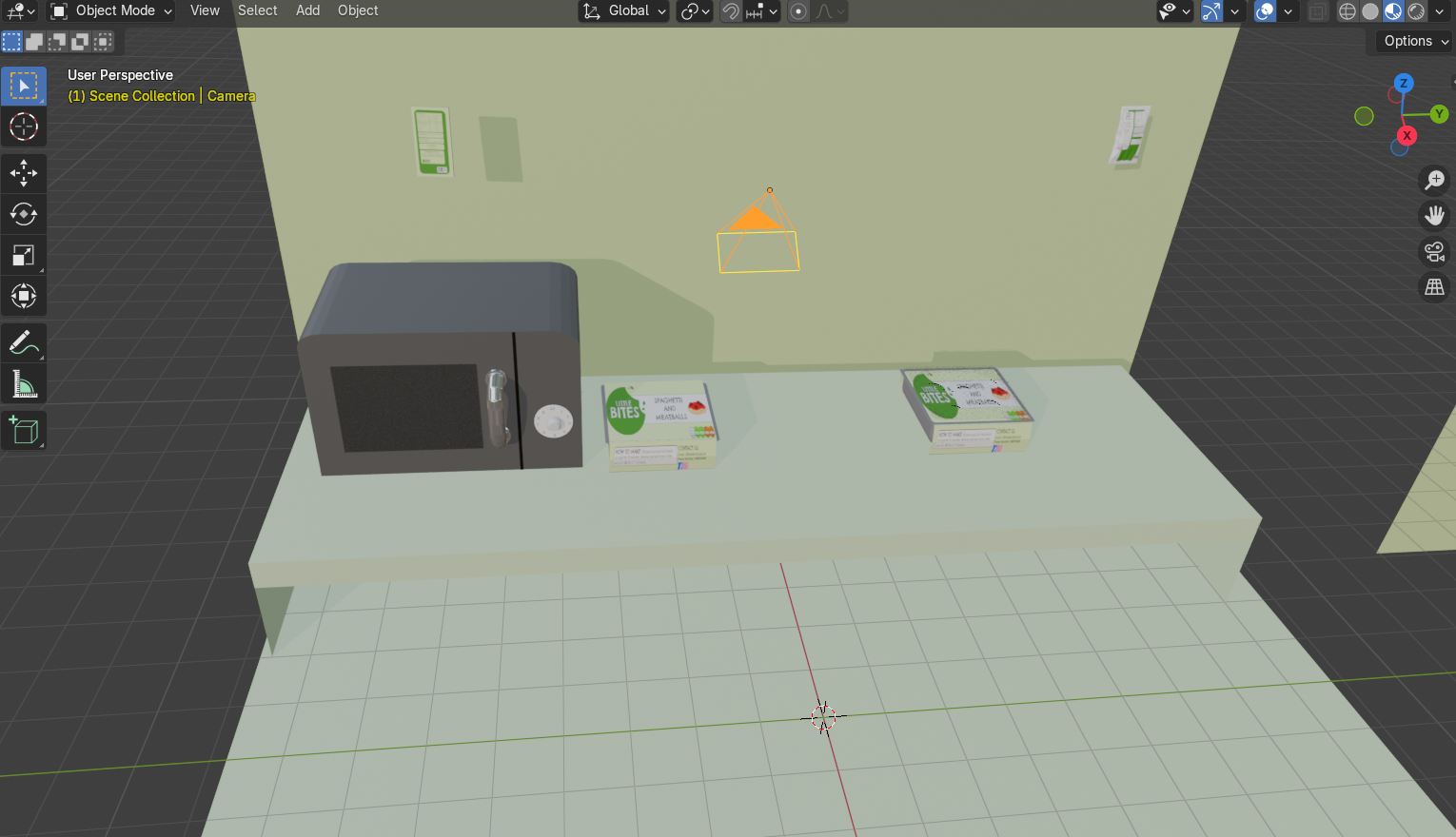Activate the Measure tool

tap(24, 384)
